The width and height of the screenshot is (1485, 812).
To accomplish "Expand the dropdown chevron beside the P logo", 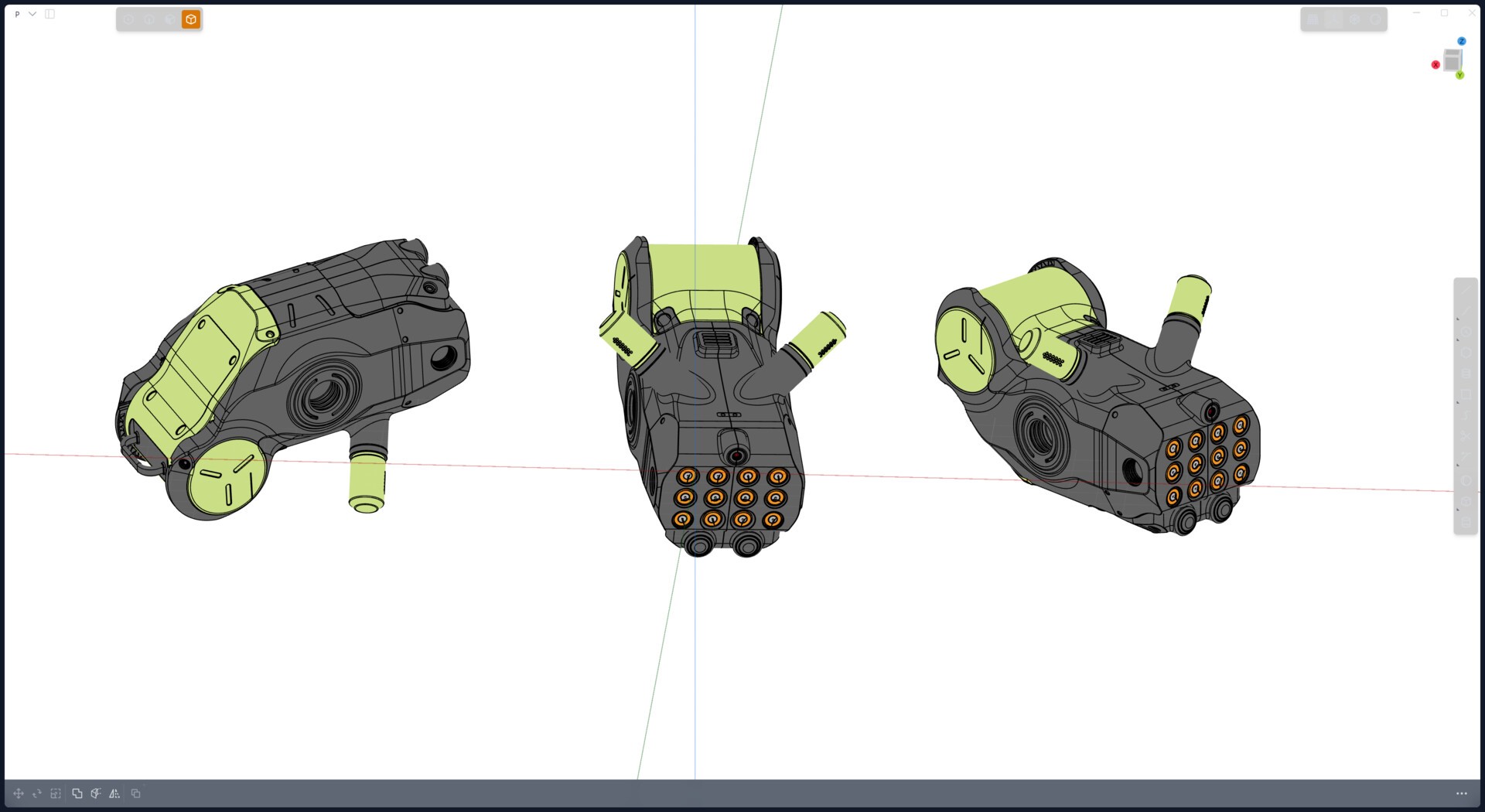I will click(x=32, y=14).
